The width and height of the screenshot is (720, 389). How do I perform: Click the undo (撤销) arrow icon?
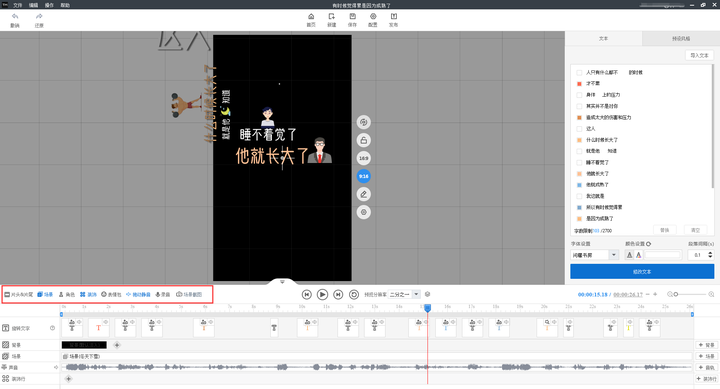click(15, 17)
